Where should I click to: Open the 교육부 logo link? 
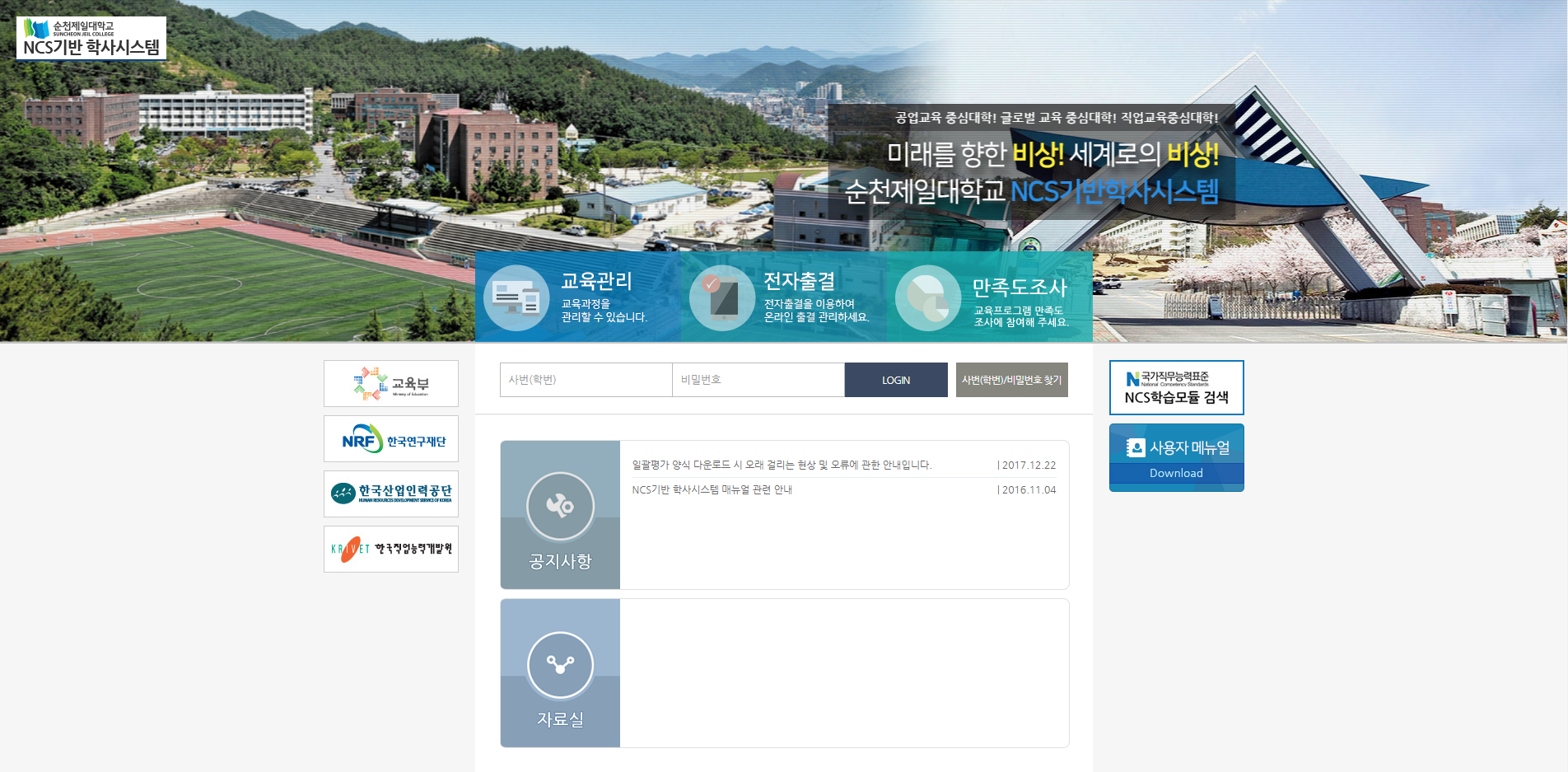(391, 383)
